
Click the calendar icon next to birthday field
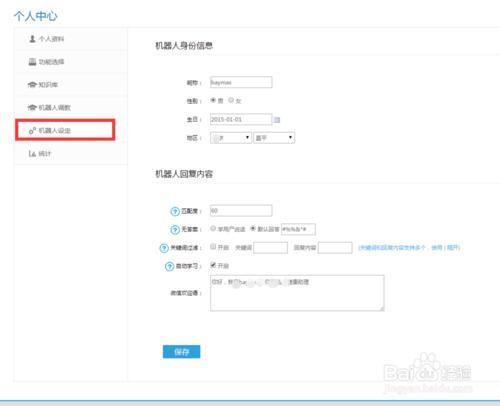click(277, 120)
